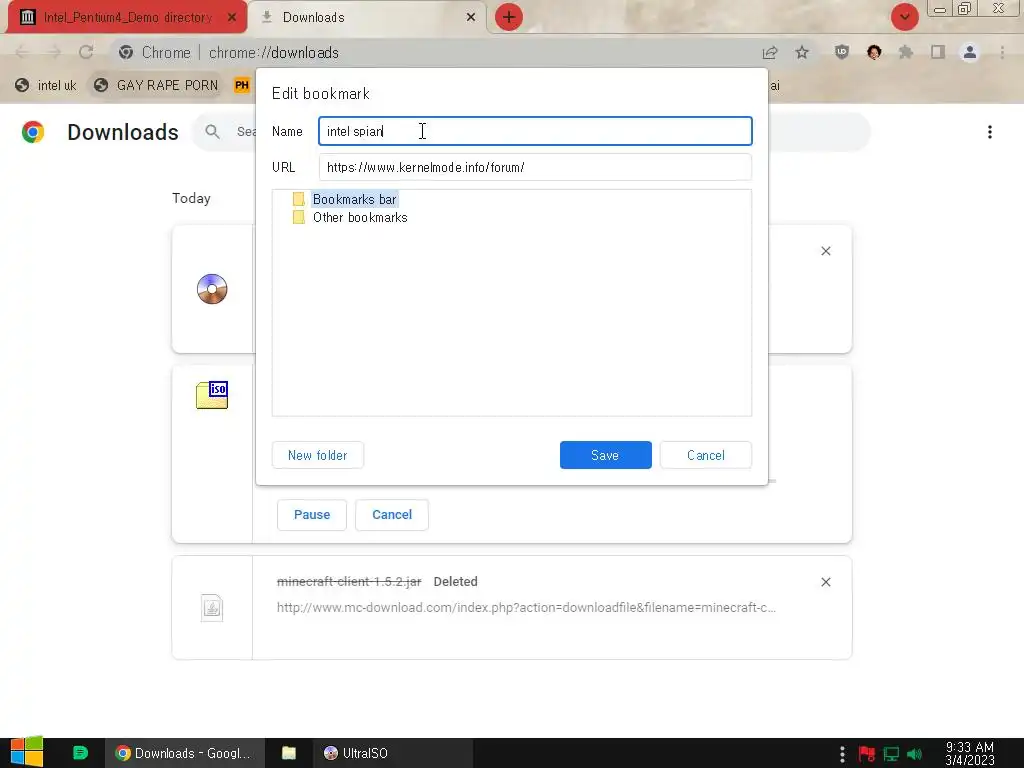The width and height of the screenshot is (1024, 768).
Task: Click the downloads search magnifier icon
Action: [x=212, y=132]
